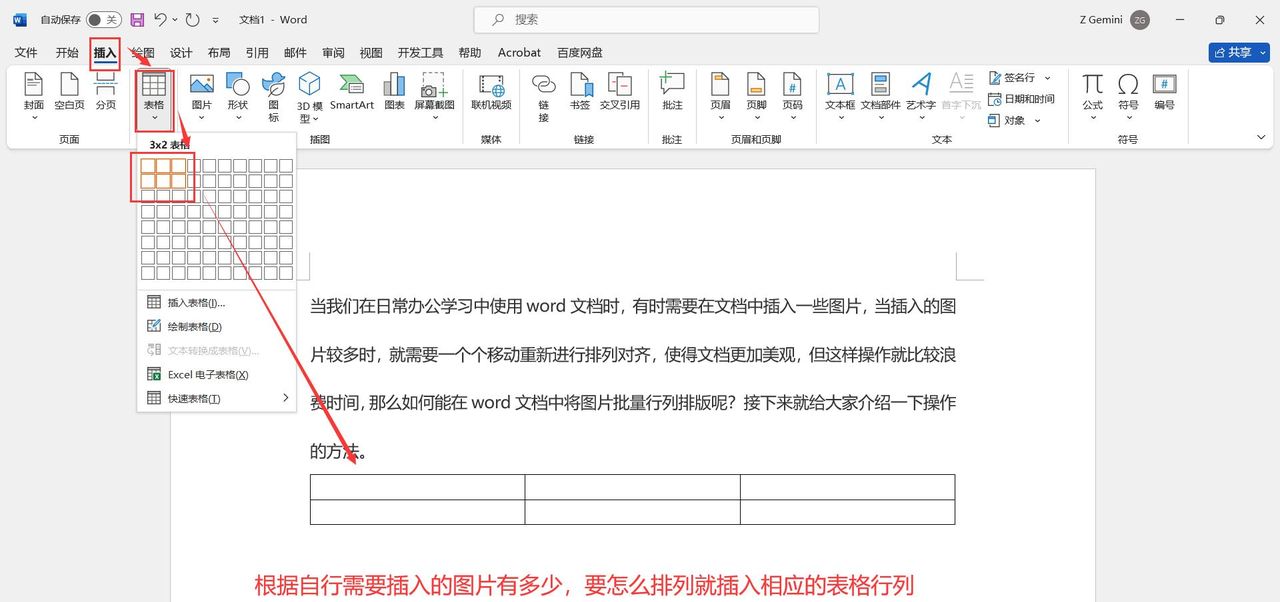Click the Icons (图标) button

[273, 96]
